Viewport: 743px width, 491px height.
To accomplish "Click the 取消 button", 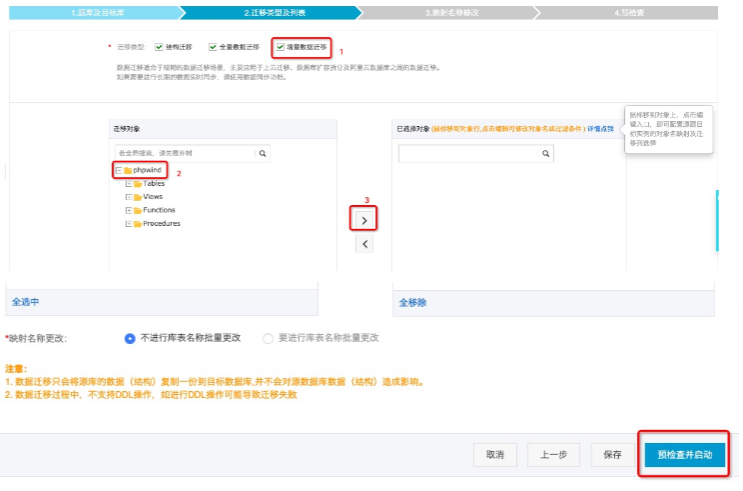I will tap(495, 455).
